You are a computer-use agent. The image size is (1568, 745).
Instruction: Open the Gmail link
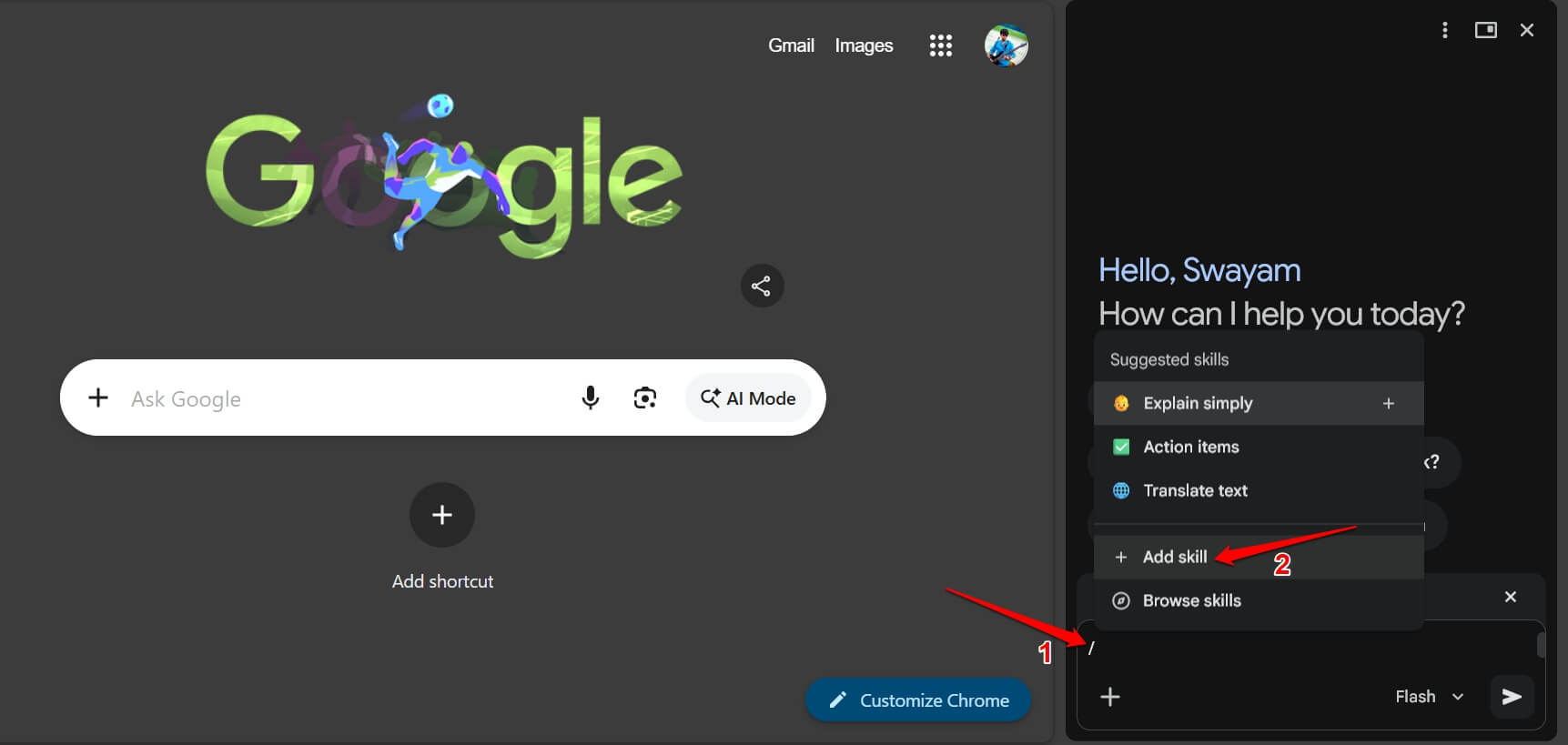coord(791,45)
